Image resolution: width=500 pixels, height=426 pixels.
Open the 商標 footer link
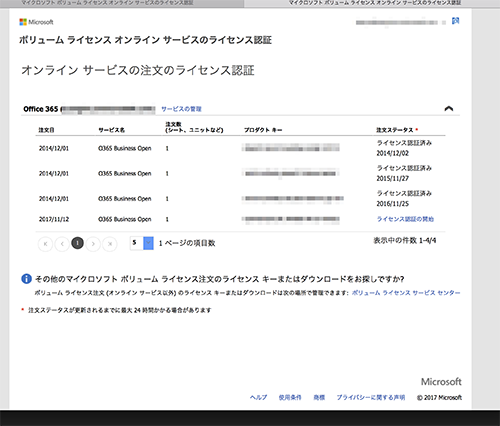[319, 397]
